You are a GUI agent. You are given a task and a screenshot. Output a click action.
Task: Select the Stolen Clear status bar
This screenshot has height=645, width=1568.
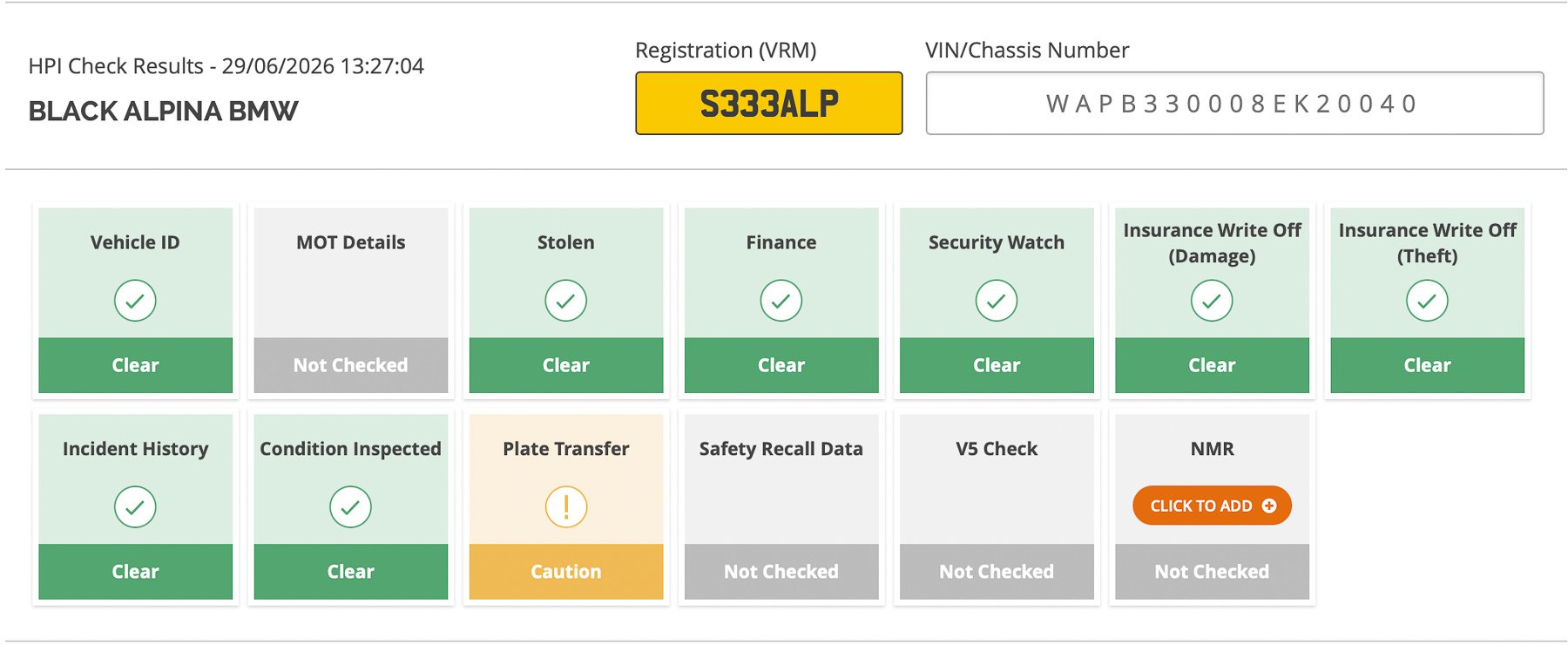pyautogui.click(x=566, y=365)
